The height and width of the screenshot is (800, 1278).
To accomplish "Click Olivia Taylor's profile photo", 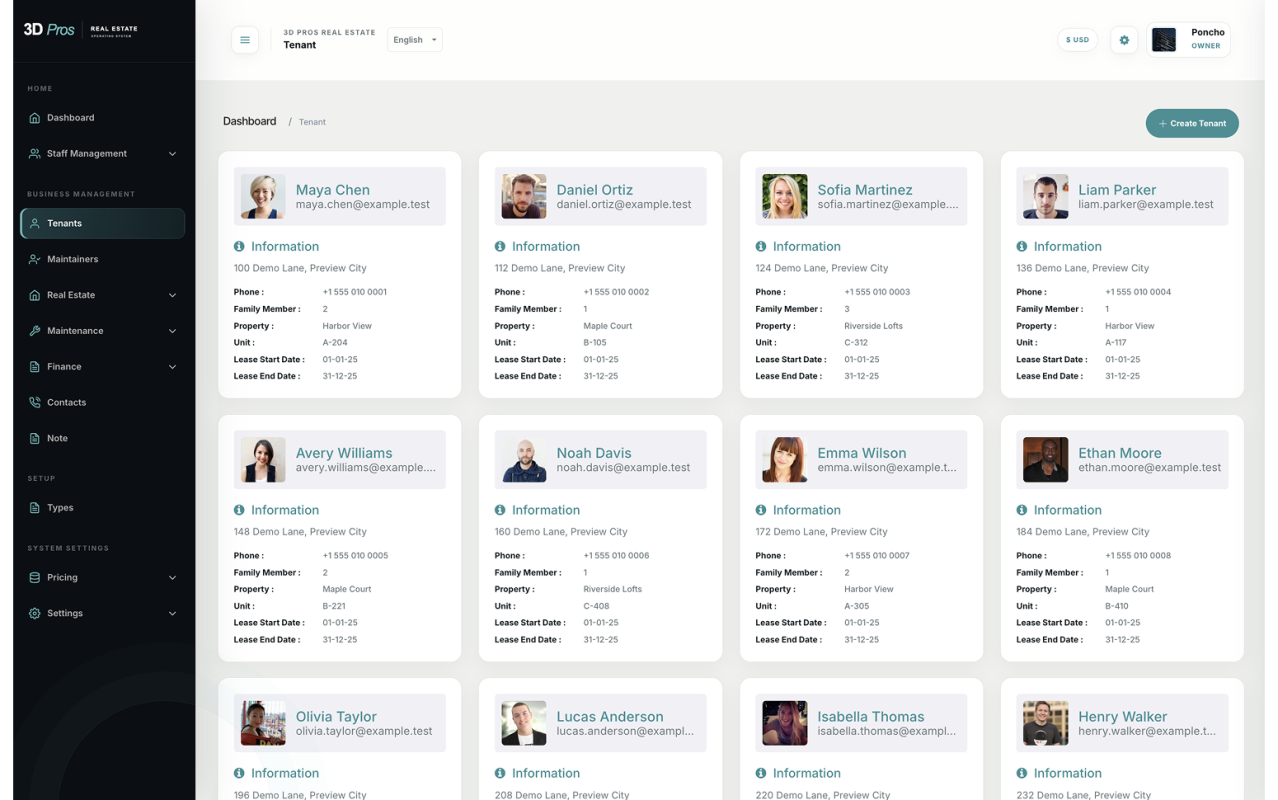I will (x=263, y=724).
